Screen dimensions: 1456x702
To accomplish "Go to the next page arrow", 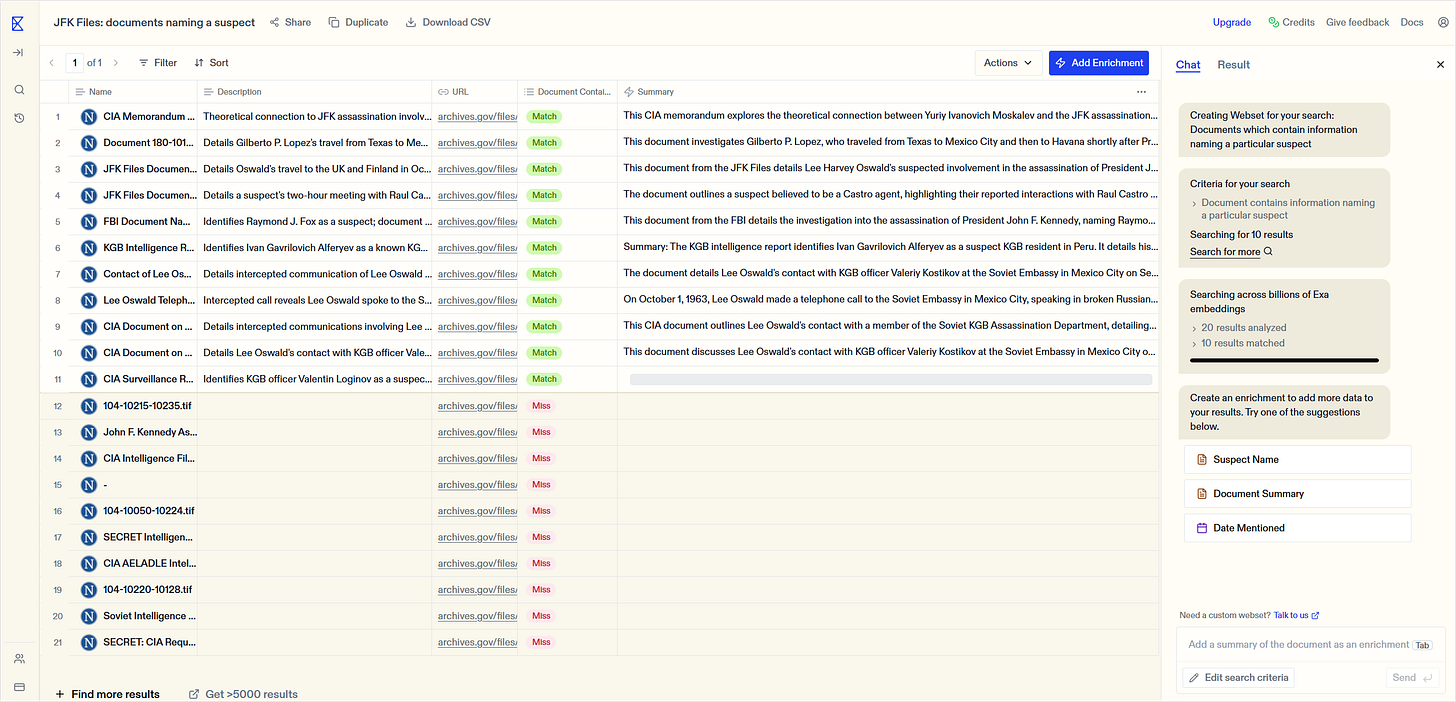I will (x=116, y=63).
